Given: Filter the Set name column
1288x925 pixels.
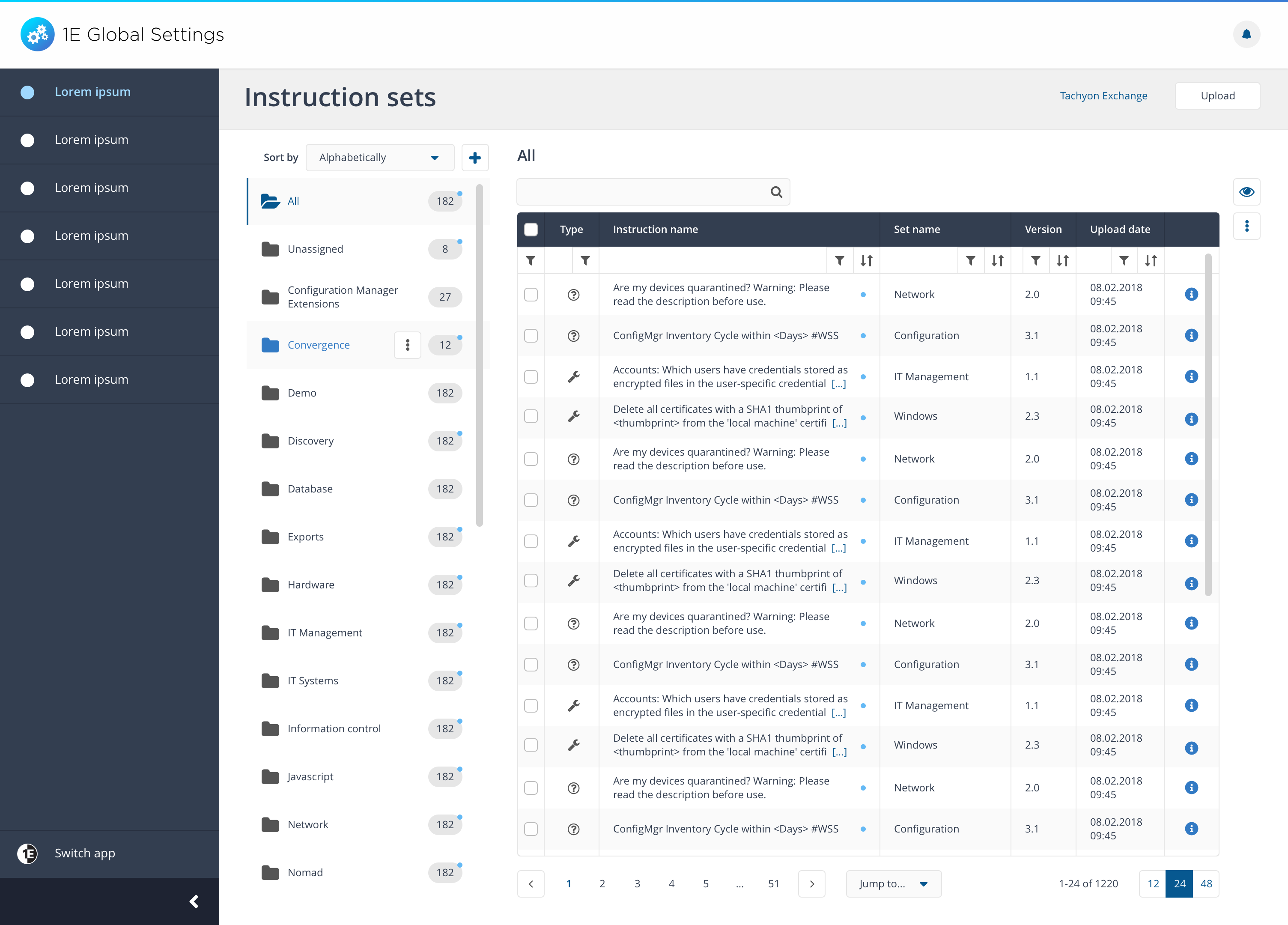Looking at the screenshot, I should click(x=971, y=261).
